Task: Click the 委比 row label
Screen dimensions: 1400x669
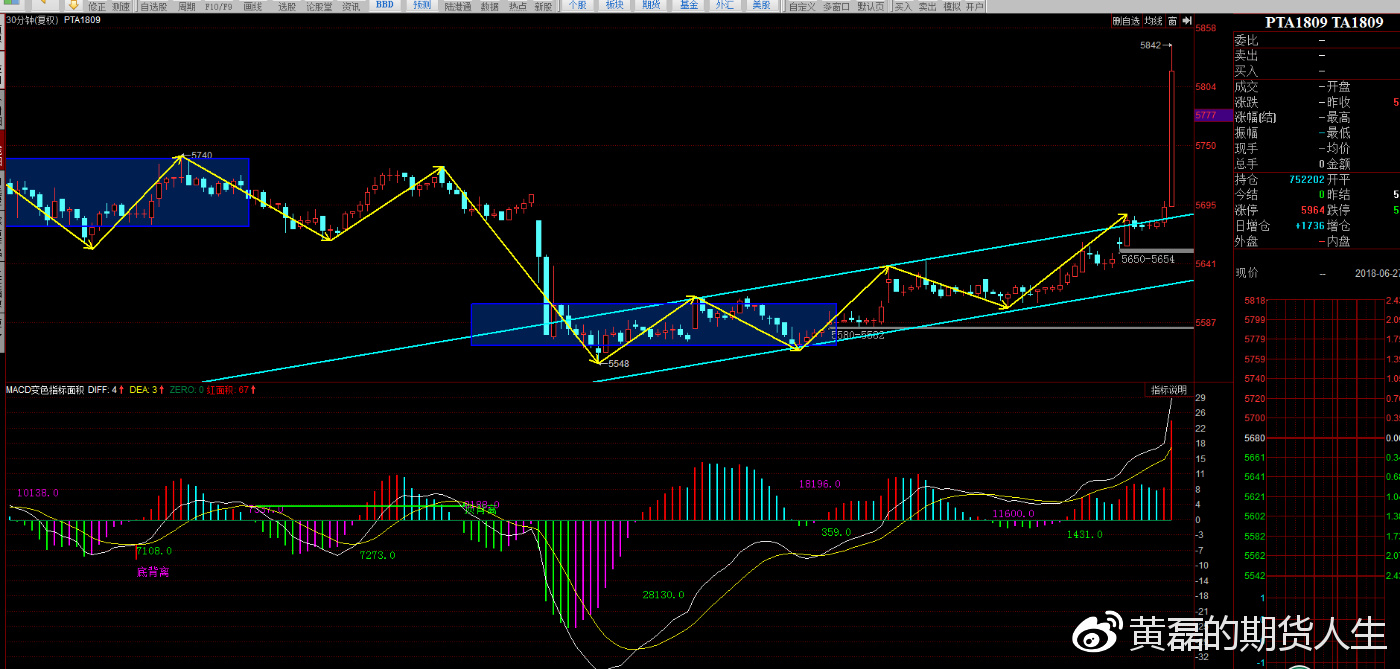Action: point(1246,40)
